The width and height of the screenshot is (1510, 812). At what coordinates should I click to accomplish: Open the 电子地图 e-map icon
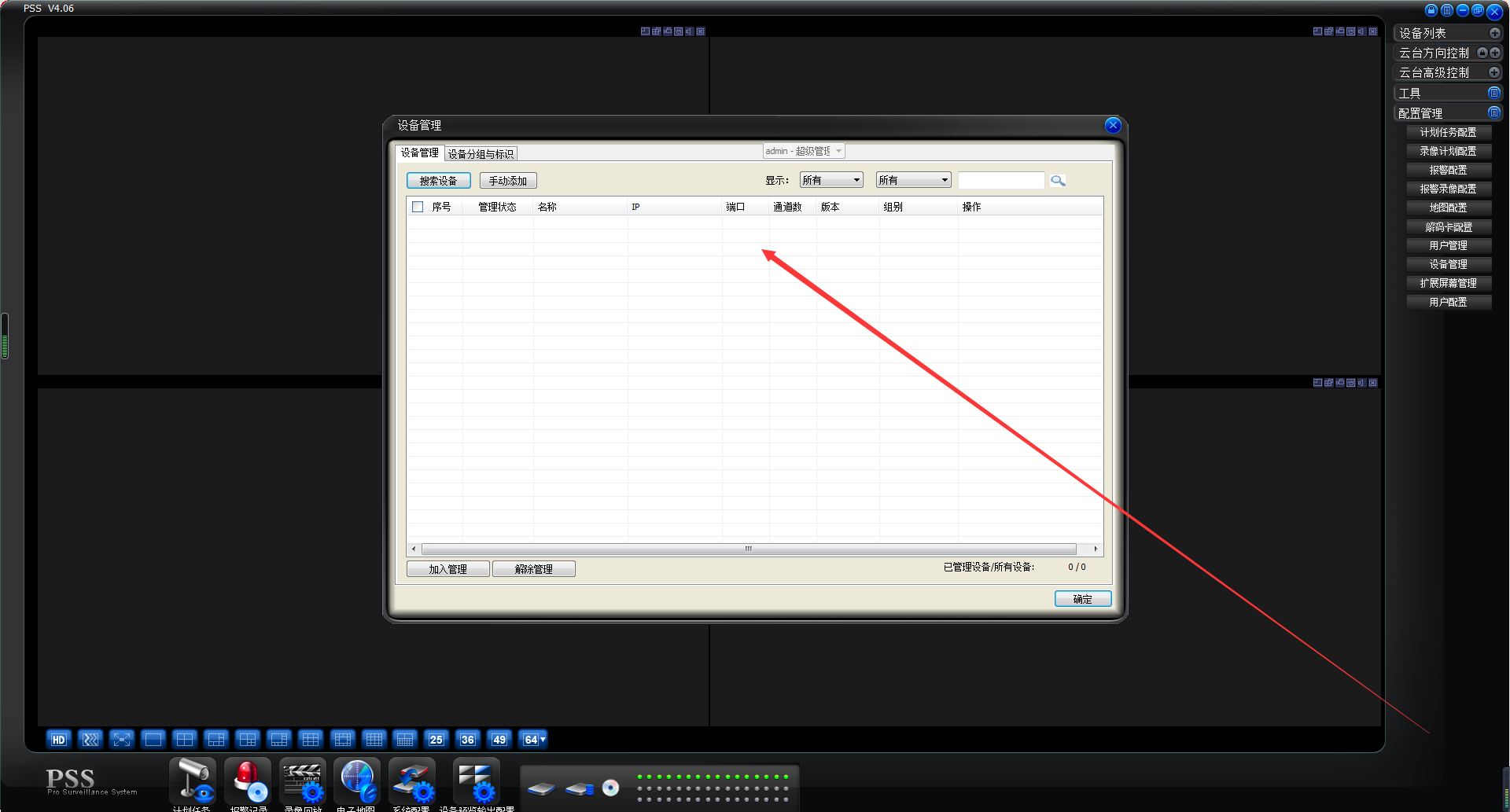click(357, 780)
